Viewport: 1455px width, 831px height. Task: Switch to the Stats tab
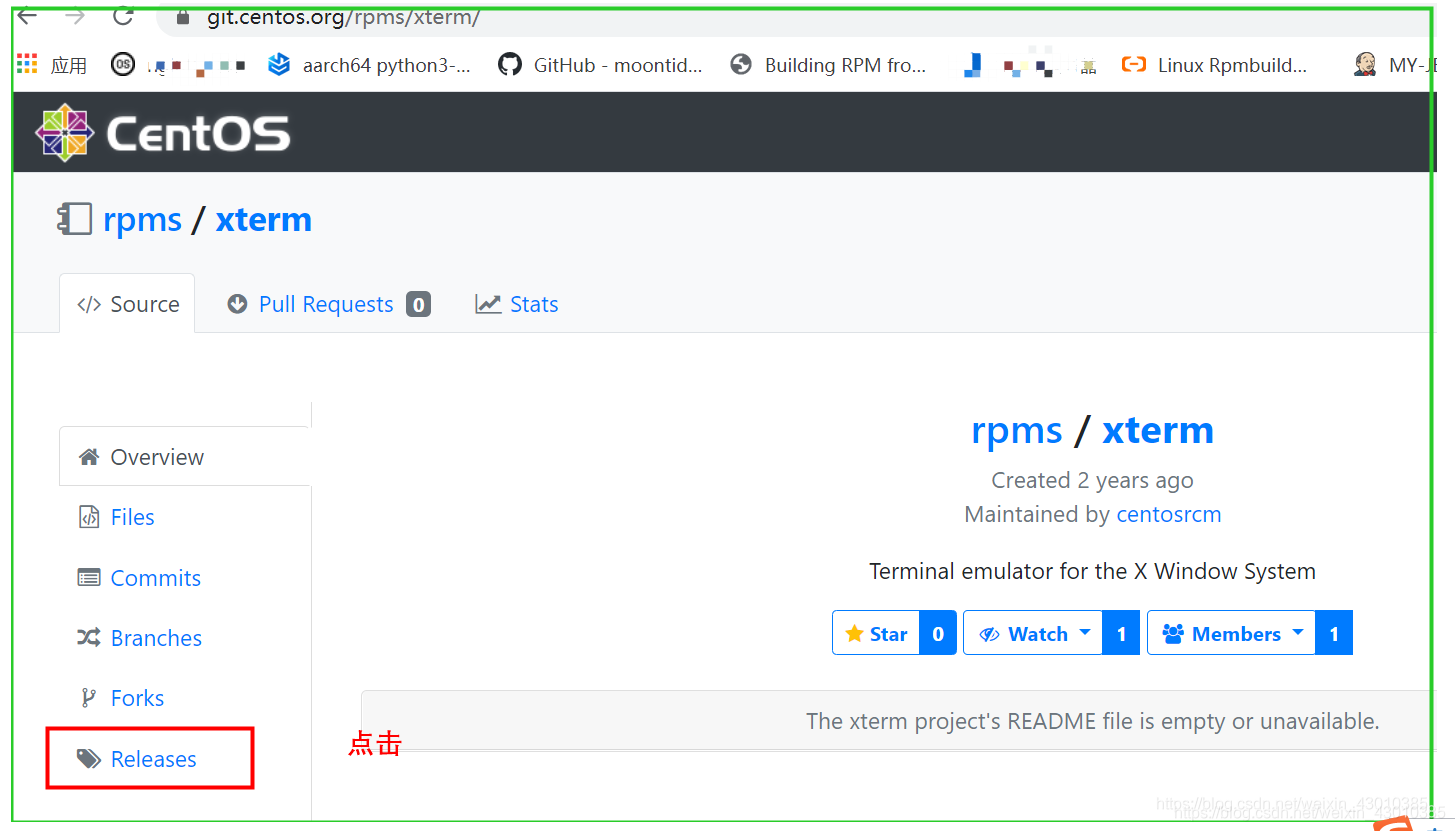click(517, 304)
